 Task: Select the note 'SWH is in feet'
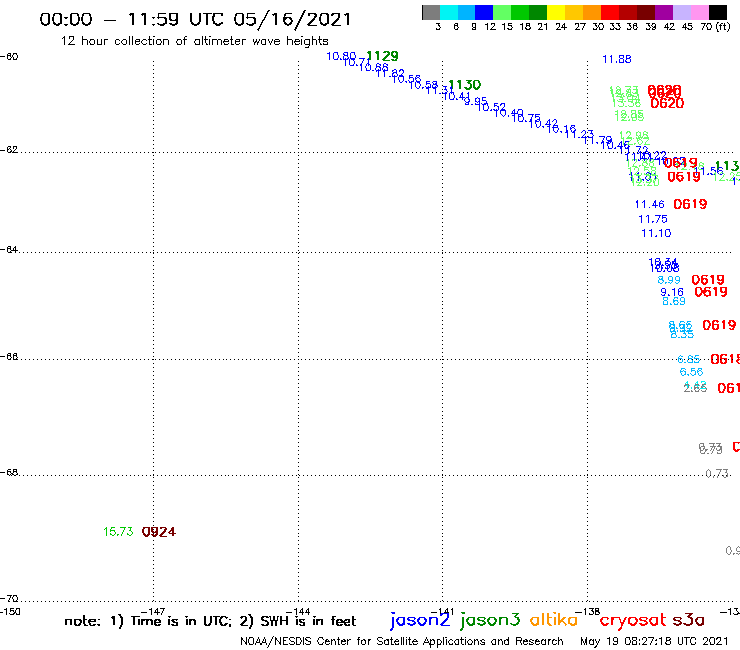pyautogui.click(x=308, y=621)
